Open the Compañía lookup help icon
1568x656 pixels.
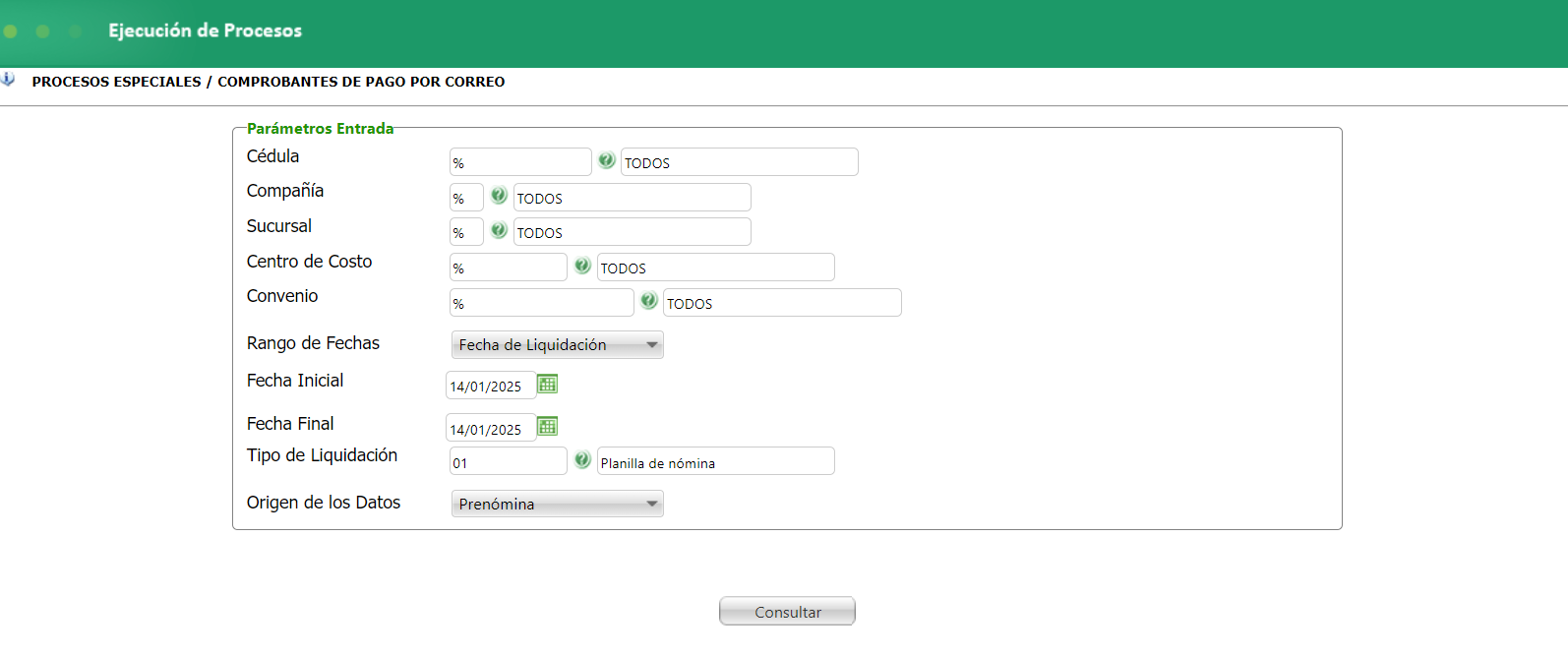pyautogui.click(x=499, y=195)
